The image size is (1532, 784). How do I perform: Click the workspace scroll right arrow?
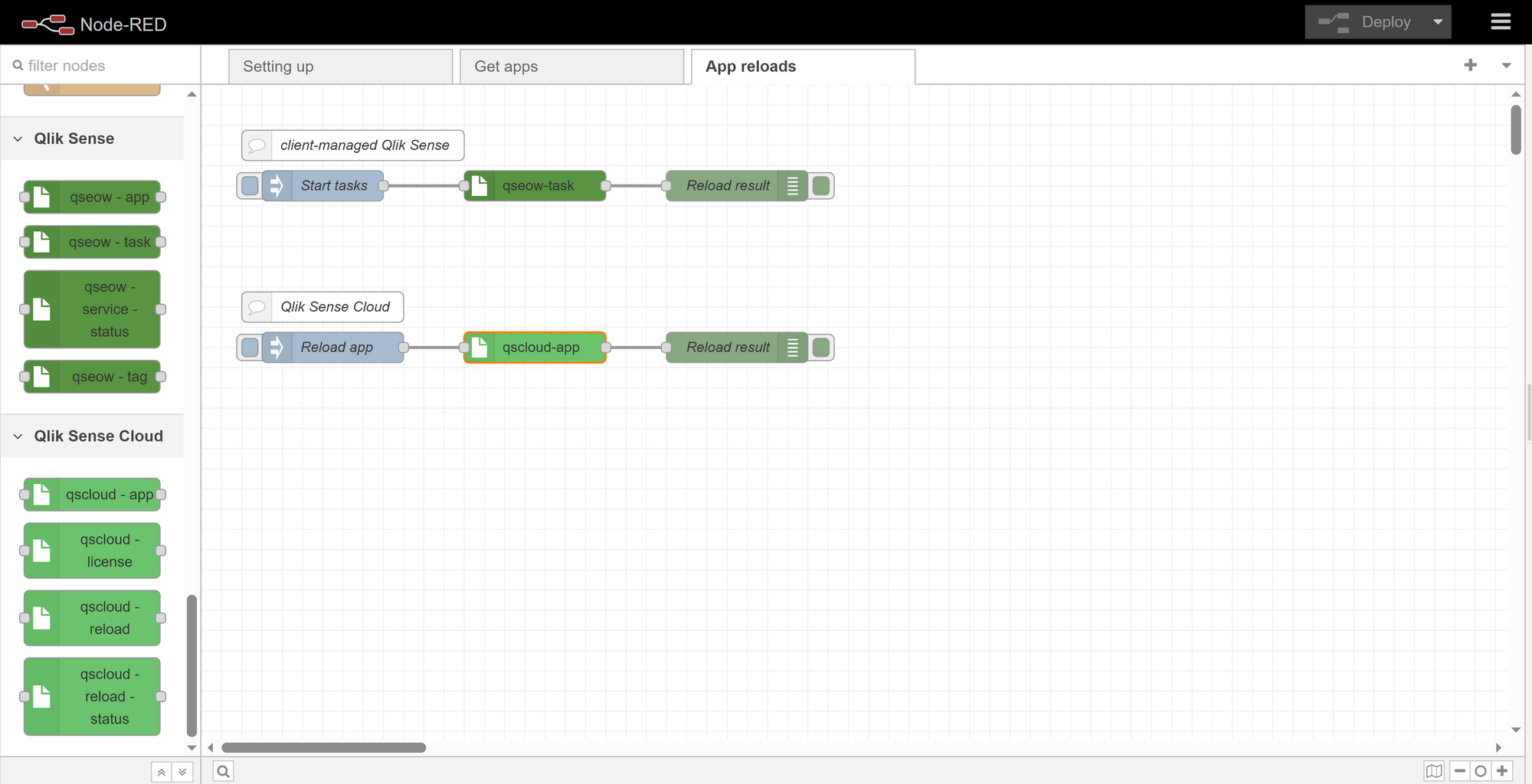(1499, 747)
